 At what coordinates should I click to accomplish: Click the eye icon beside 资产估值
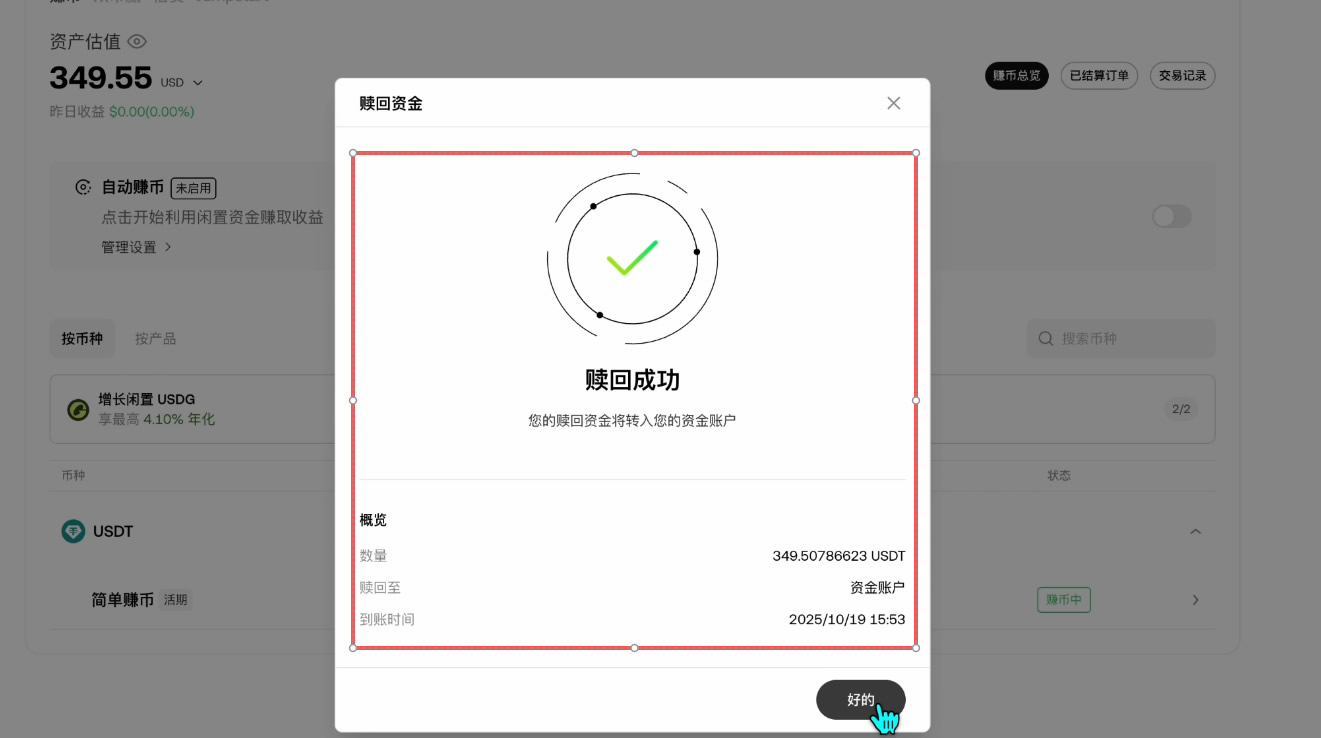138,41
